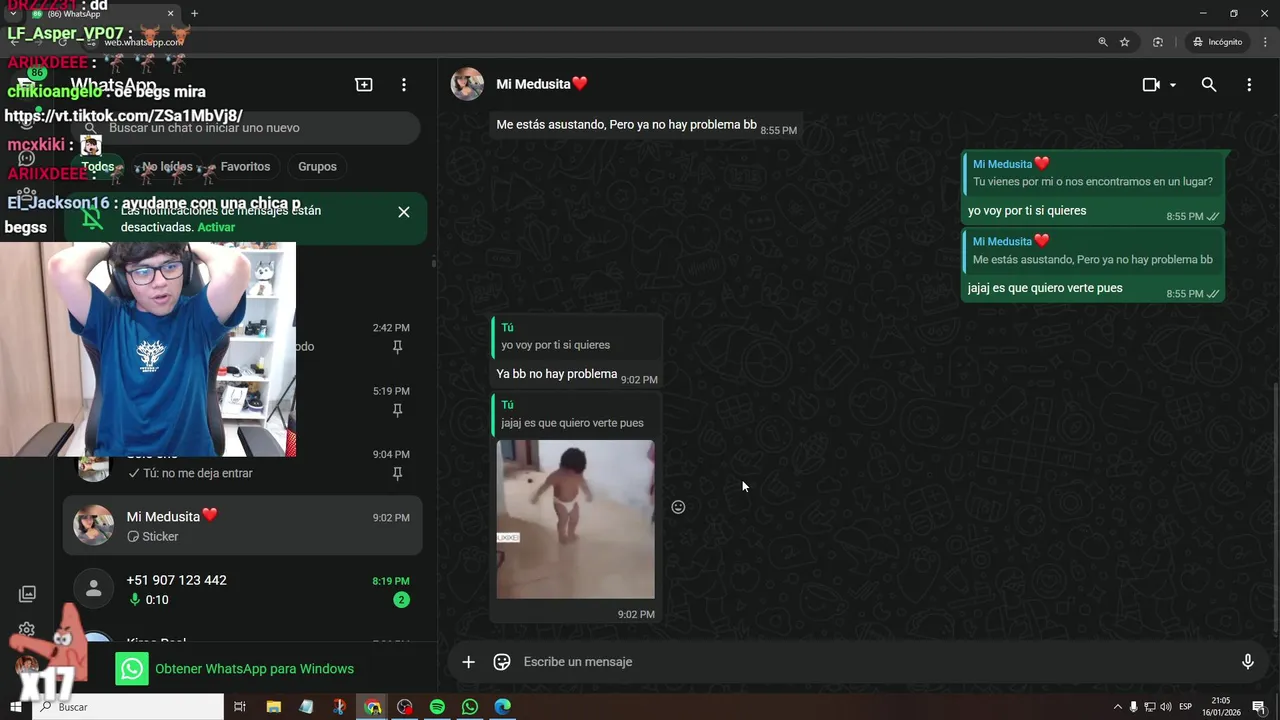This screenshot has width=1280, height=720.
Task: Open a new browser tab
Action: coord(194,14)
